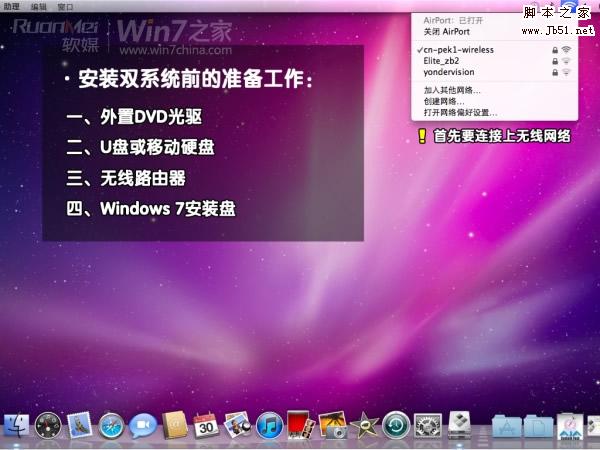Image resolution: width=600 pixels, height=450 pixels.
Task: Select the cn-pek1-wireless network
Action: click(494, 50)
